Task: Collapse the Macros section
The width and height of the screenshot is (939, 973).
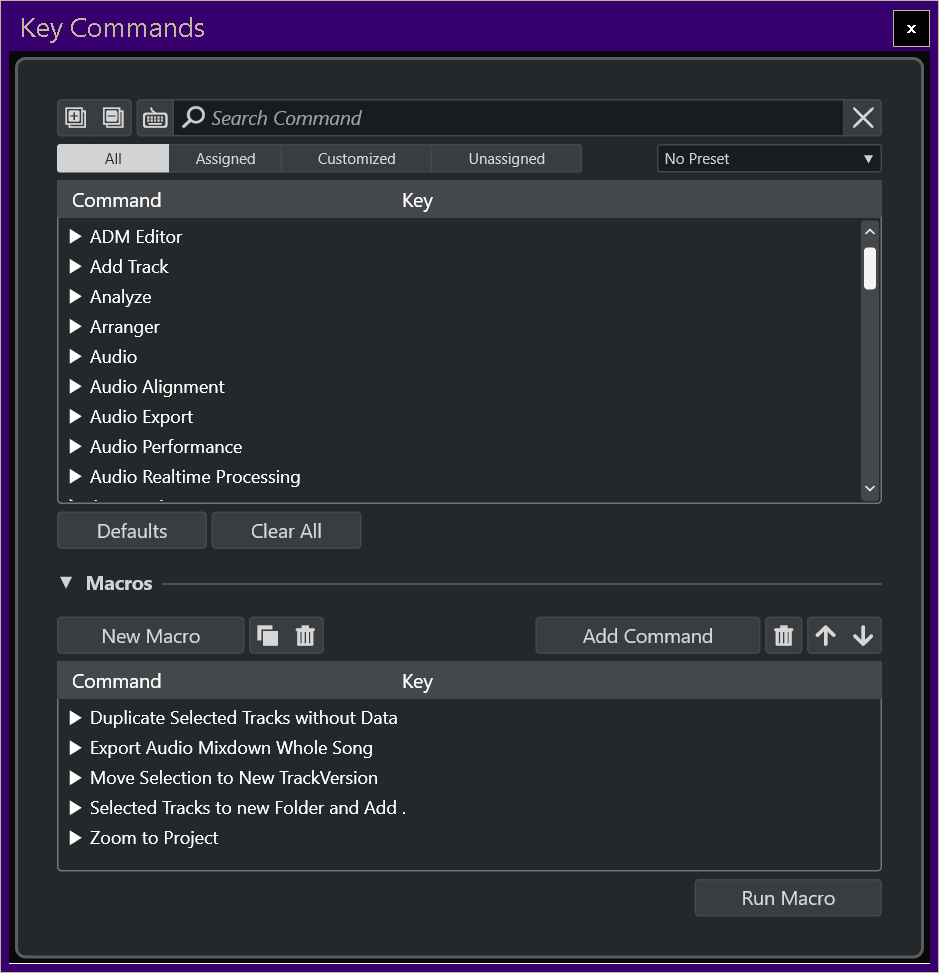Action: (66, 583)
